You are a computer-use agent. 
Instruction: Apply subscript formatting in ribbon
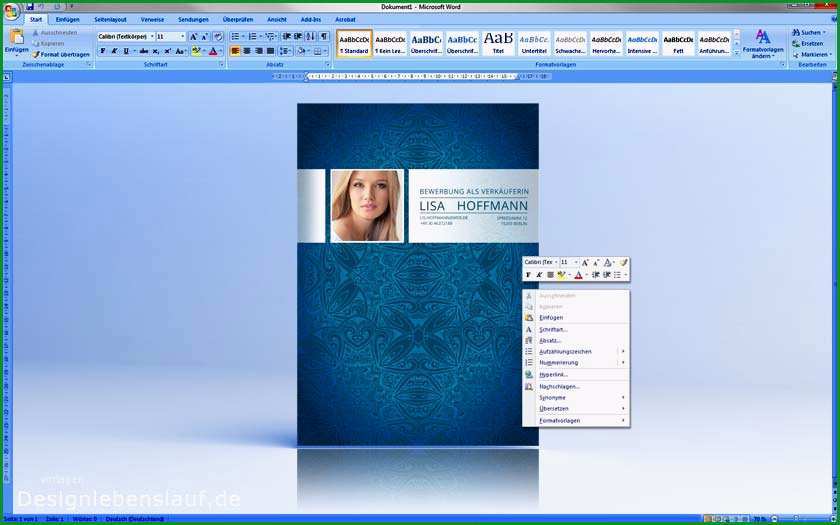[155, 51]
